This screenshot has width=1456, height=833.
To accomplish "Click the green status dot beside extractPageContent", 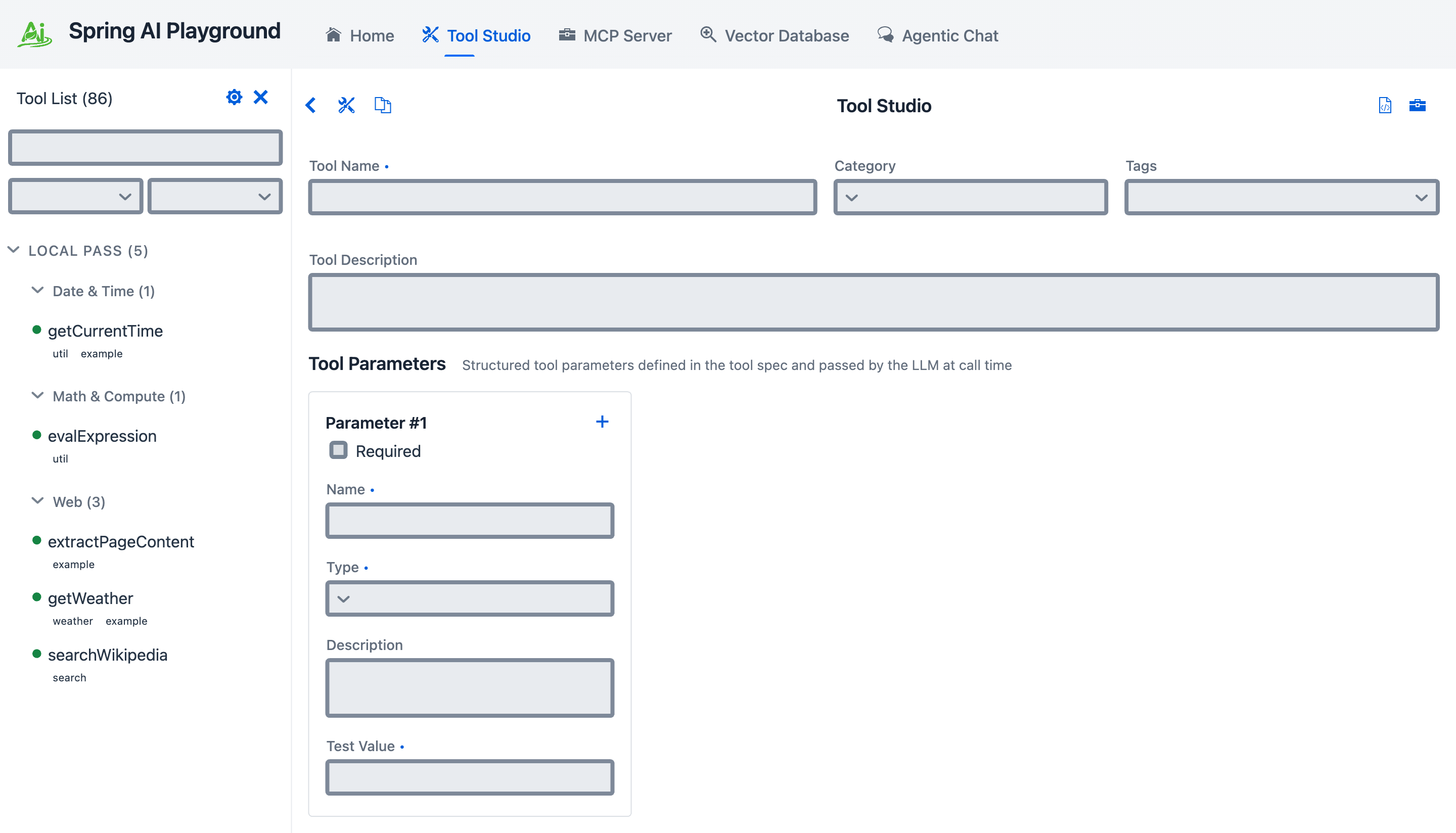I will (x=36, y=540).
